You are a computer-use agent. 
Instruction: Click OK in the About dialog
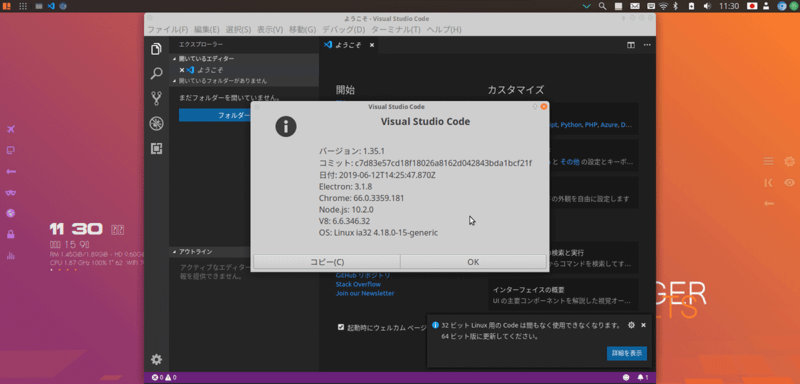[x=473, y=262]
